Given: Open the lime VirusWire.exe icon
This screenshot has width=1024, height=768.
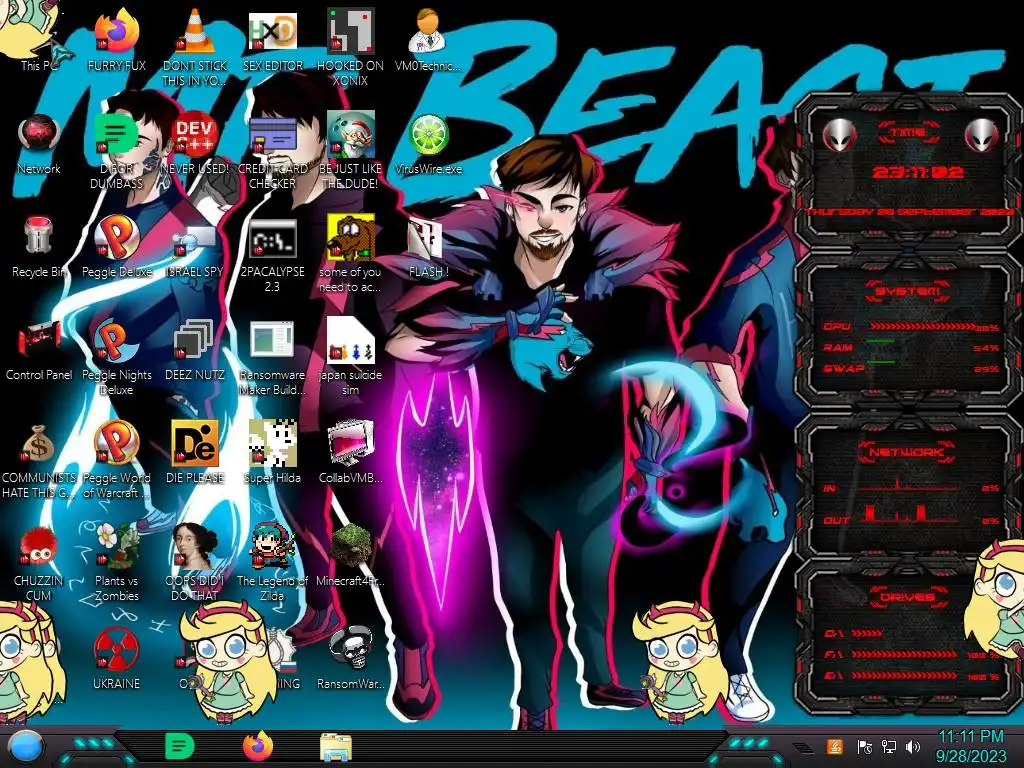Looking at the screenshot, I should 428,135.
